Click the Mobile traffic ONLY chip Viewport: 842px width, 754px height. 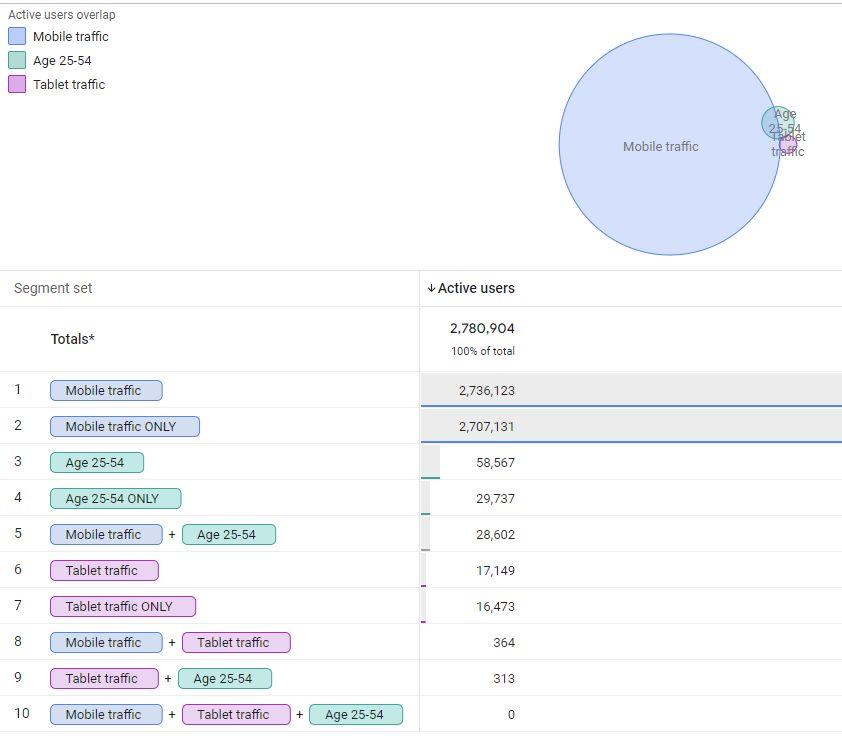125,426
